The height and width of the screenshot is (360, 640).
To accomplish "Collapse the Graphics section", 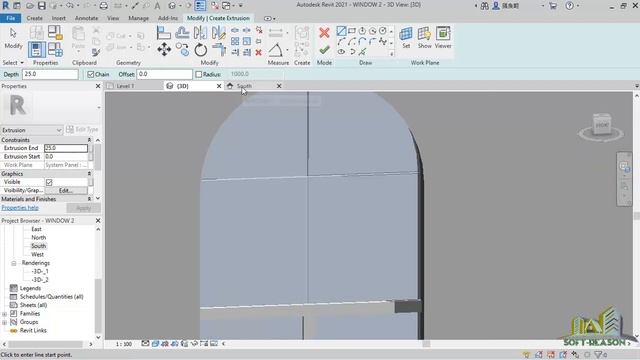I will point(89,174).
